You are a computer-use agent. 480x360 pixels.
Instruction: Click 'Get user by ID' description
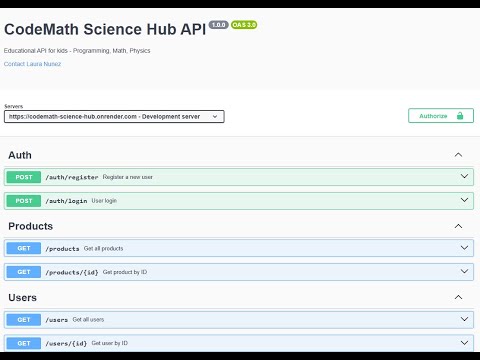[x=110, y=343]
